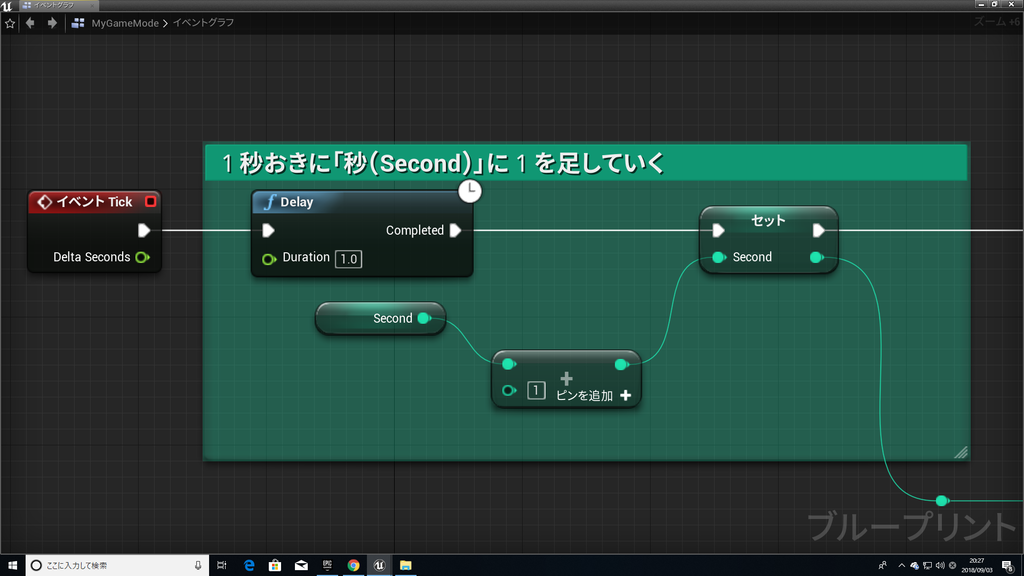The width and height of the screenshot is (1024, 576).
Task: Open the Windows Start menu
Action: (x=11, y=565)
